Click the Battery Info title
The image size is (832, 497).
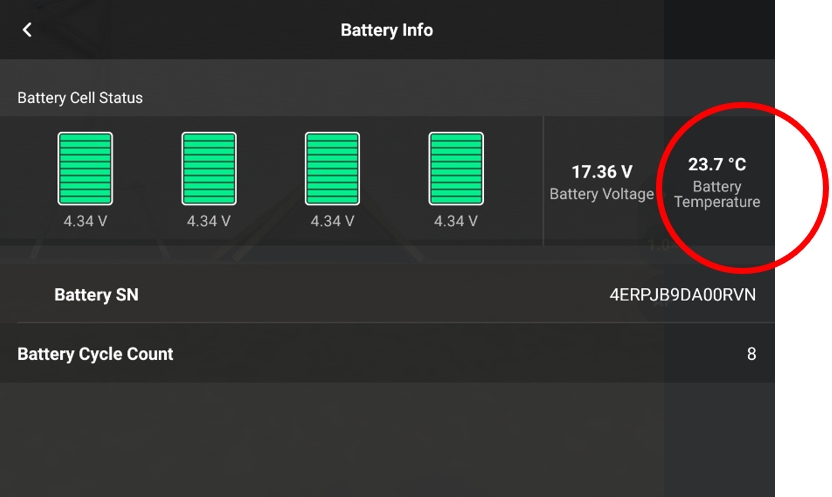(387, 30)
